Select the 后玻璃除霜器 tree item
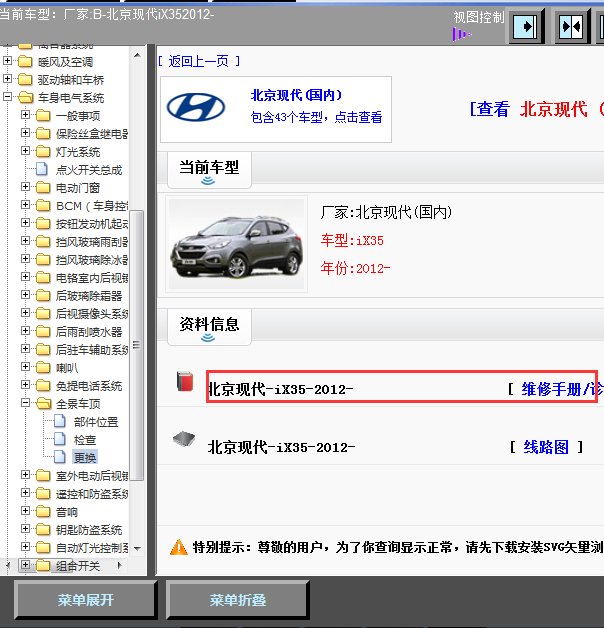The width and height of the screenshot is (604, 628). coord(89,296)
